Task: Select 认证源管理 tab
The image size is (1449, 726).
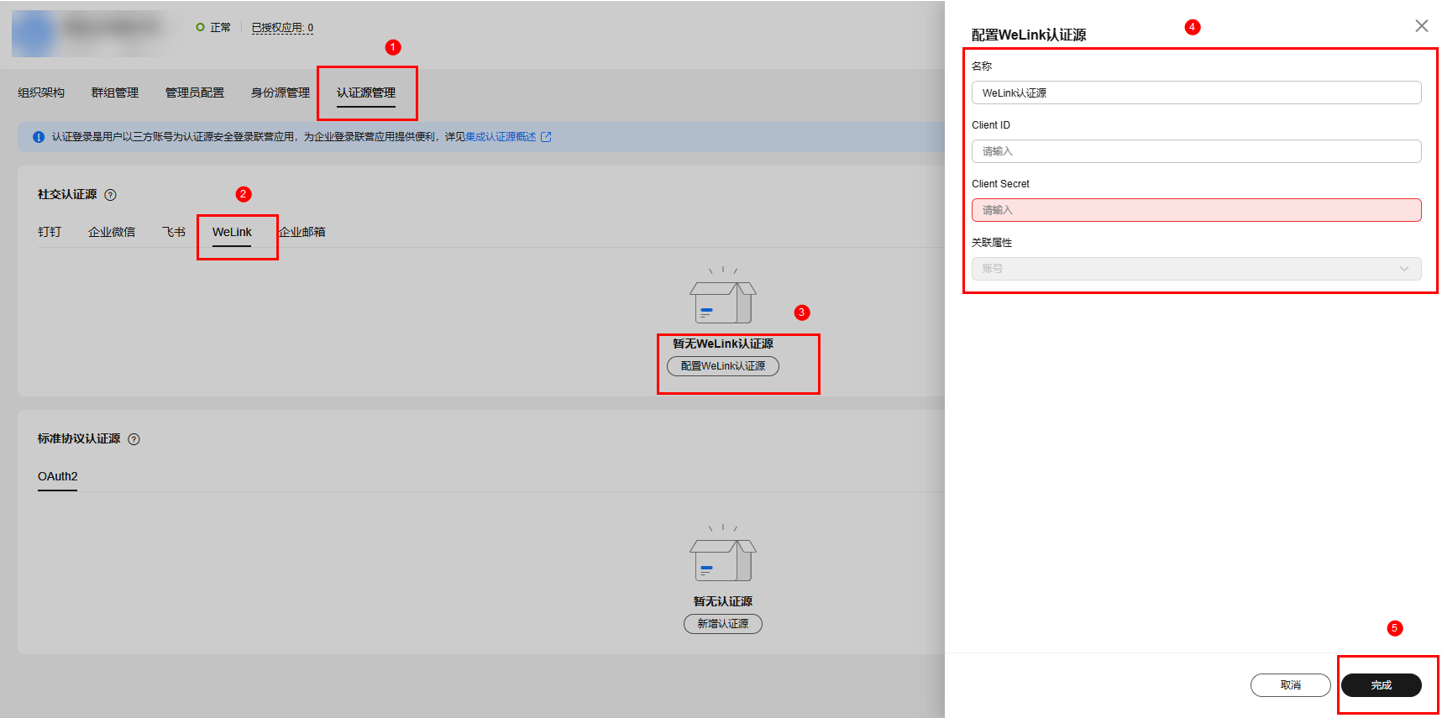Action: click(x=366, y=93)
